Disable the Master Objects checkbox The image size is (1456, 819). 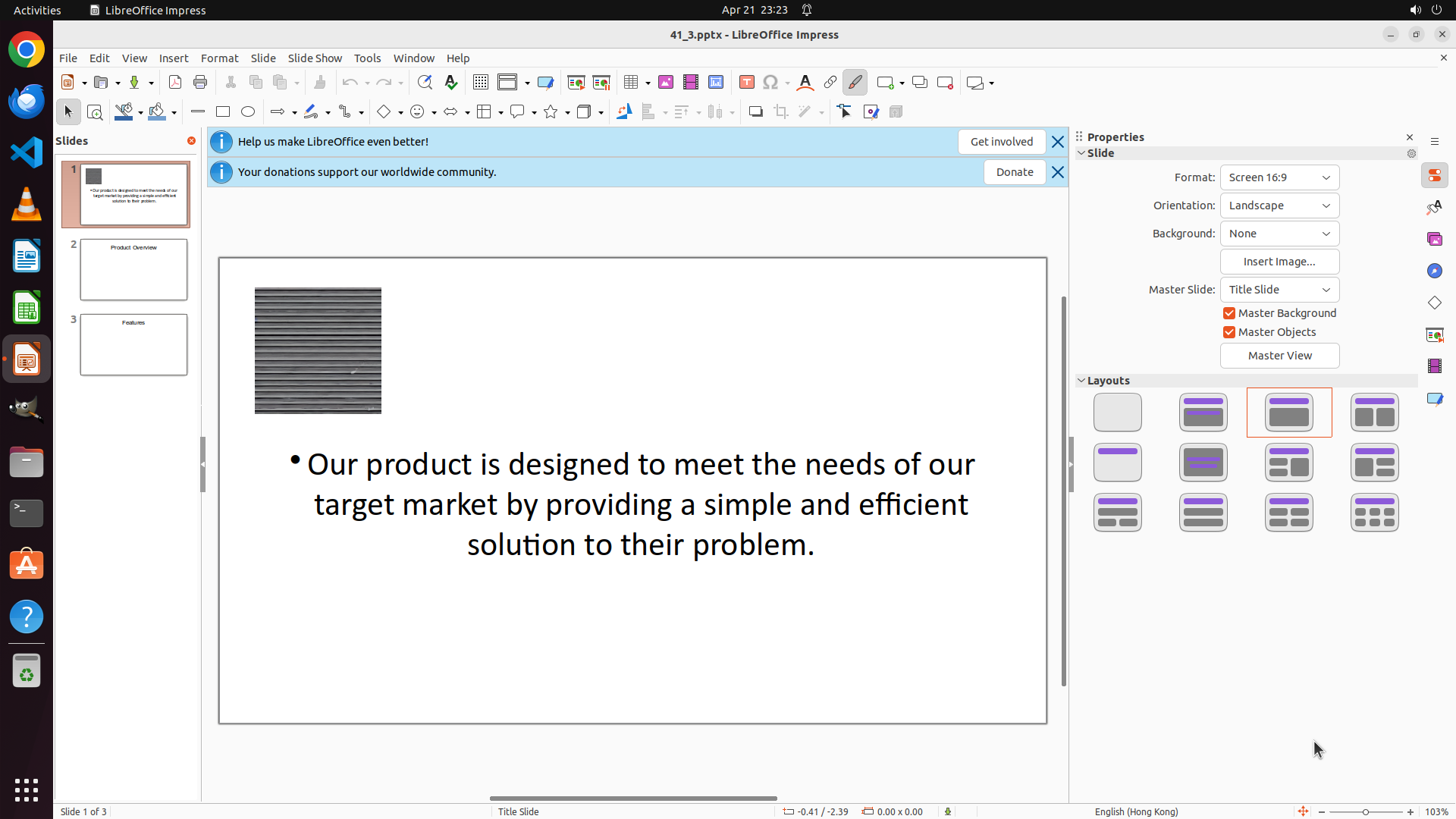(x=1229, y=332)
